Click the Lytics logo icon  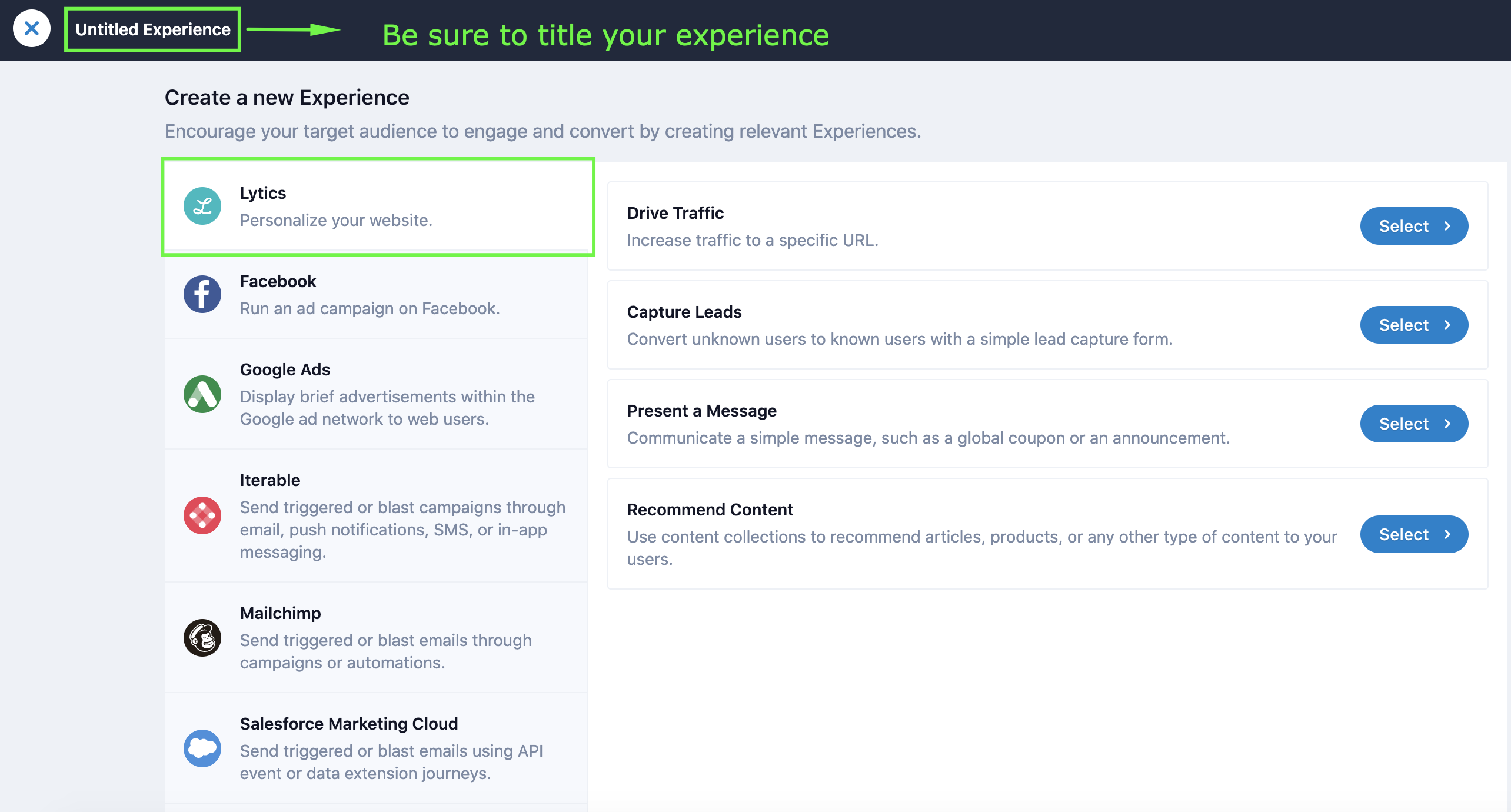click(202, 206)
